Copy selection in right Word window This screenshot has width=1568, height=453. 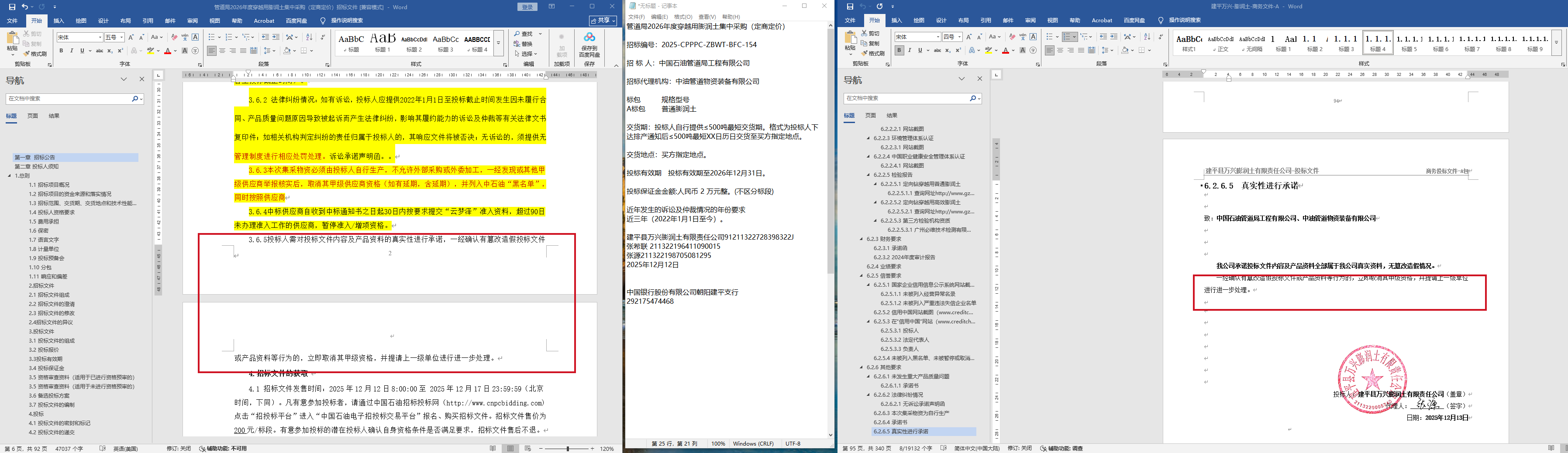pyautogui.click(x=870, y=43)
